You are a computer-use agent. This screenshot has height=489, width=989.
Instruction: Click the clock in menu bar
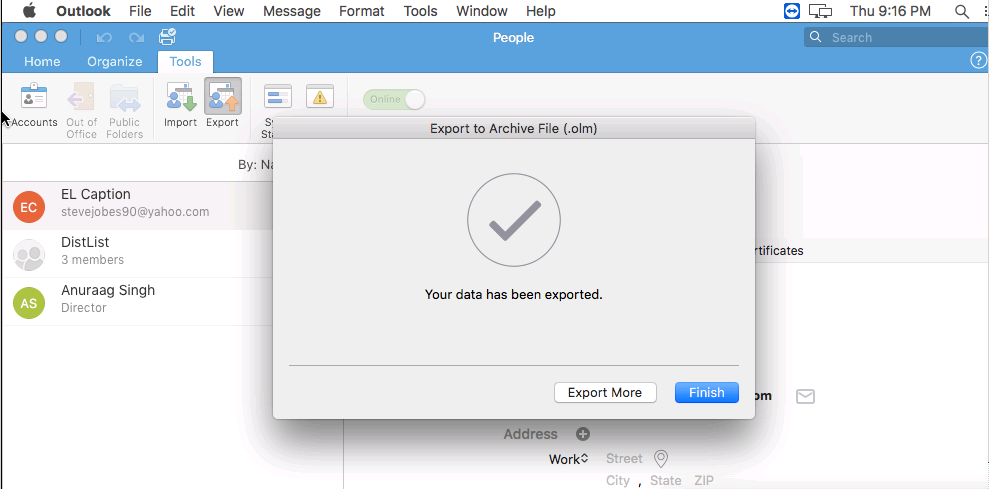tap(891, 11)
